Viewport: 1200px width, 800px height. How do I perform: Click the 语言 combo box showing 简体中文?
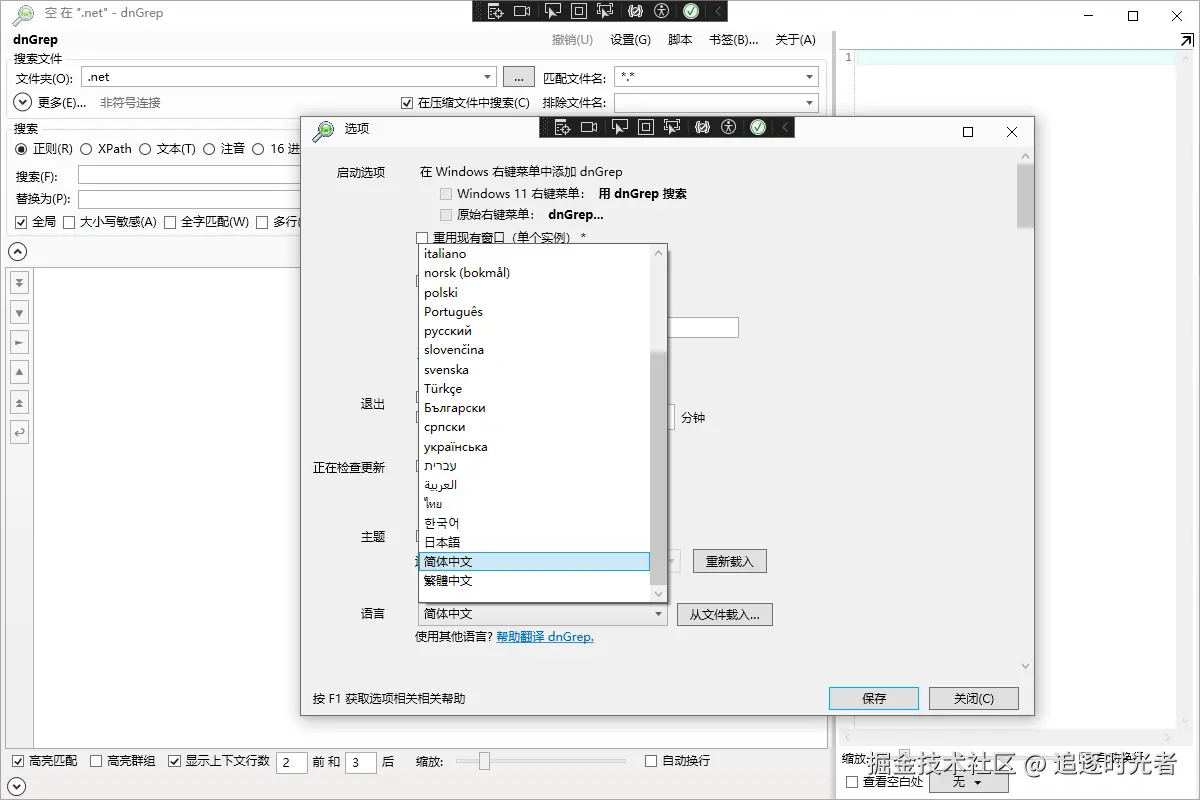point(542,614)
